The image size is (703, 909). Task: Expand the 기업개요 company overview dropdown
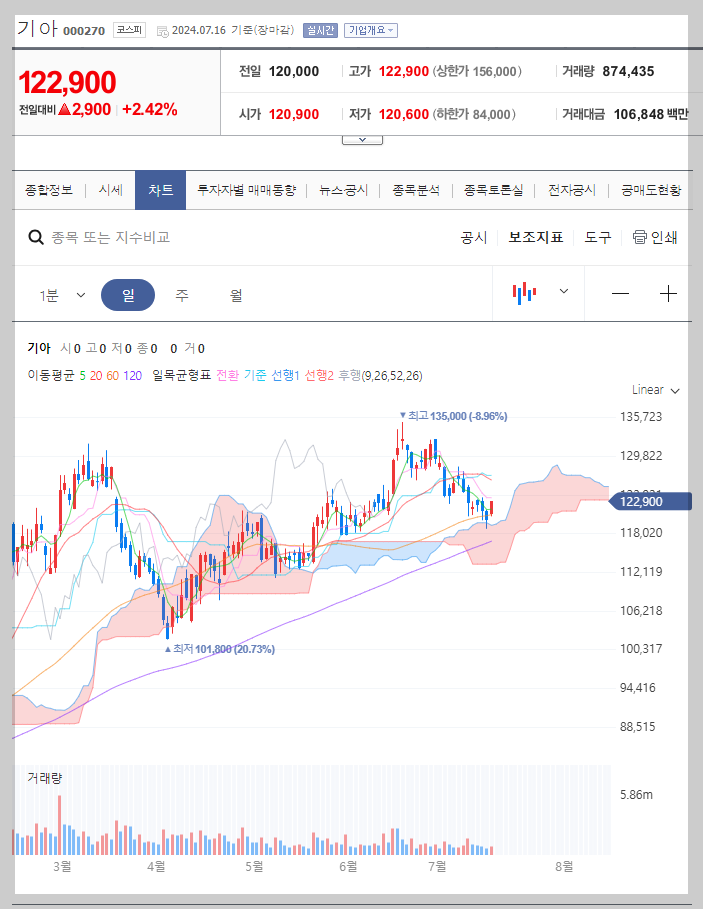click(369, 32)
